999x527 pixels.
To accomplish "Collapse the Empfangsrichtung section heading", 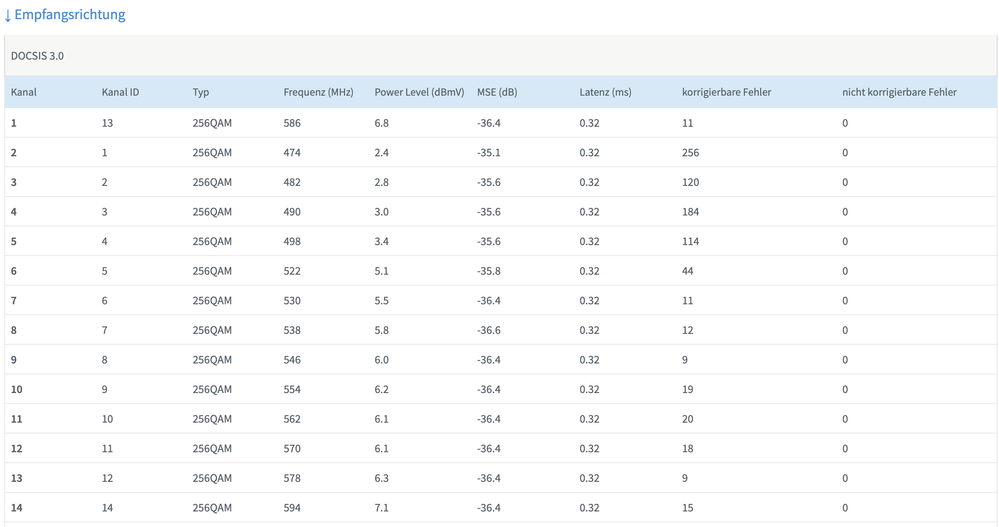I will (69, 16).
